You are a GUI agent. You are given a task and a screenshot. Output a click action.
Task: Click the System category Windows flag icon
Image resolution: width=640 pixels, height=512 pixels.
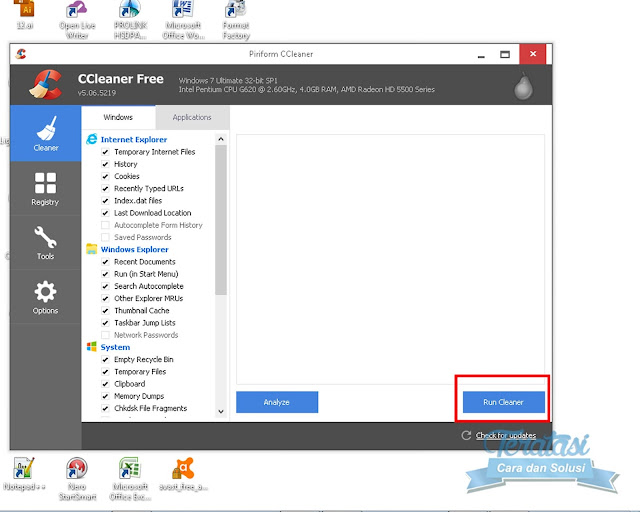[x=92, y=347]
